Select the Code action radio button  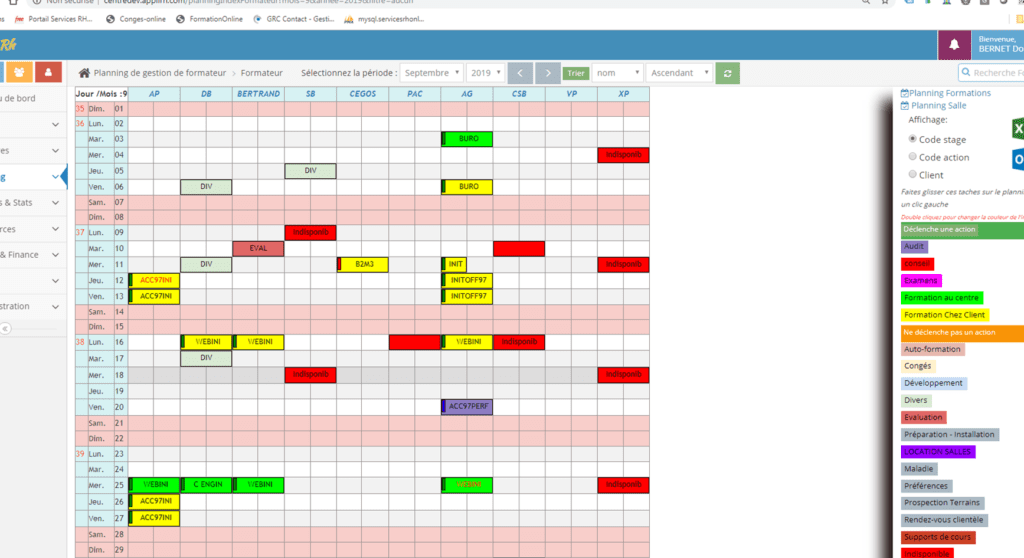click(912, 157)
